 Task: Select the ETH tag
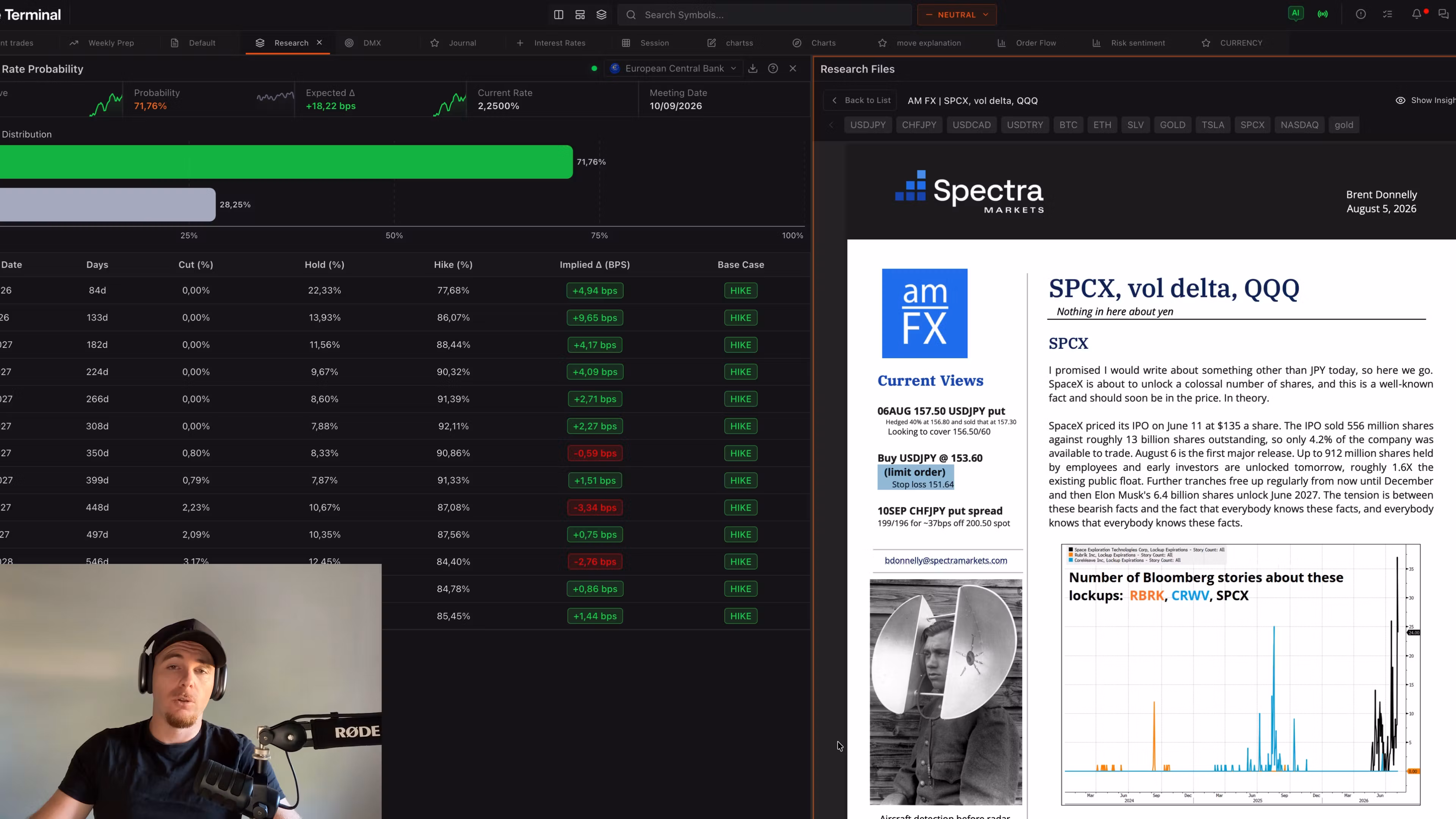1102,125
